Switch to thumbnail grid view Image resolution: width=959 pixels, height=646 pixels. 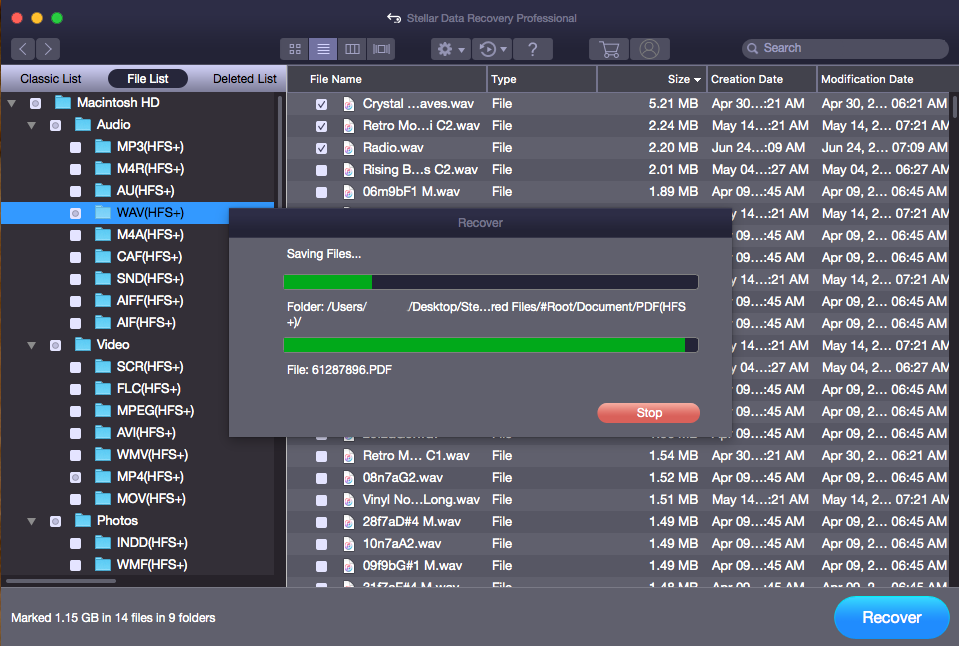pos(295,48)
